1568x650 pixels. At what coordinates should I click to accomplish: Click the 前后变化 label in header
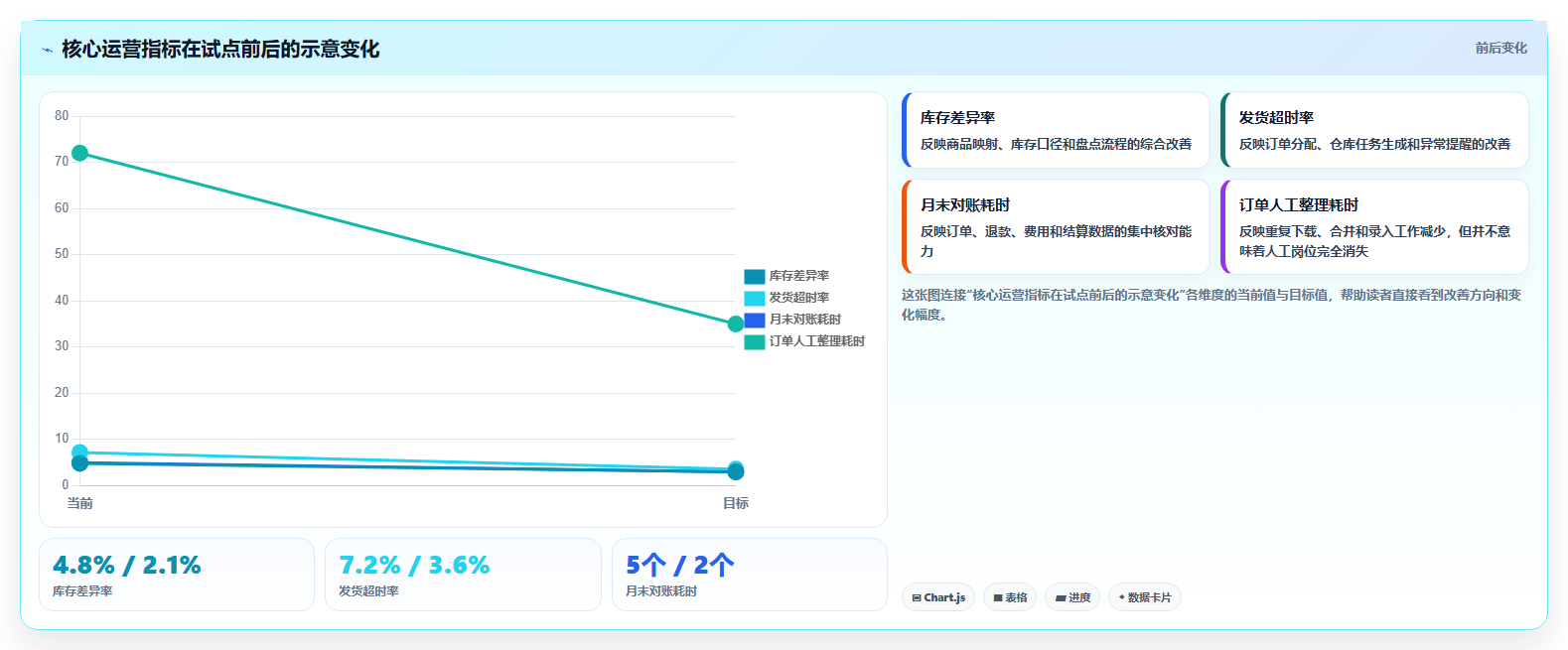(x=1500, y=48)
